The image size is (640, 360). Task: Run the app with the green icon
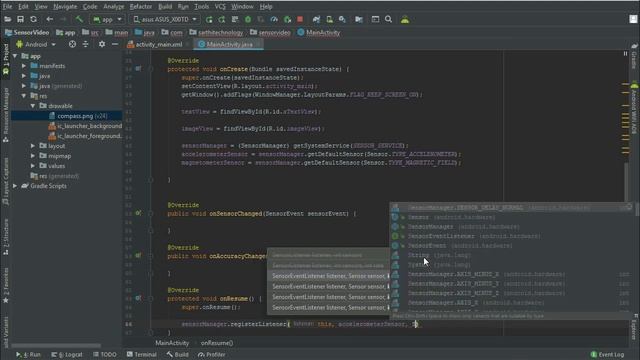pos(209,19)
